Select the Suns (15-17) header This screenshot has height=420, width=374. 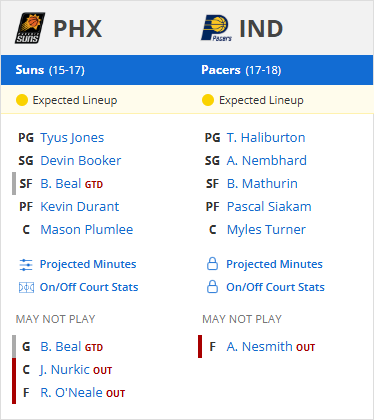(x=50, y=70)
